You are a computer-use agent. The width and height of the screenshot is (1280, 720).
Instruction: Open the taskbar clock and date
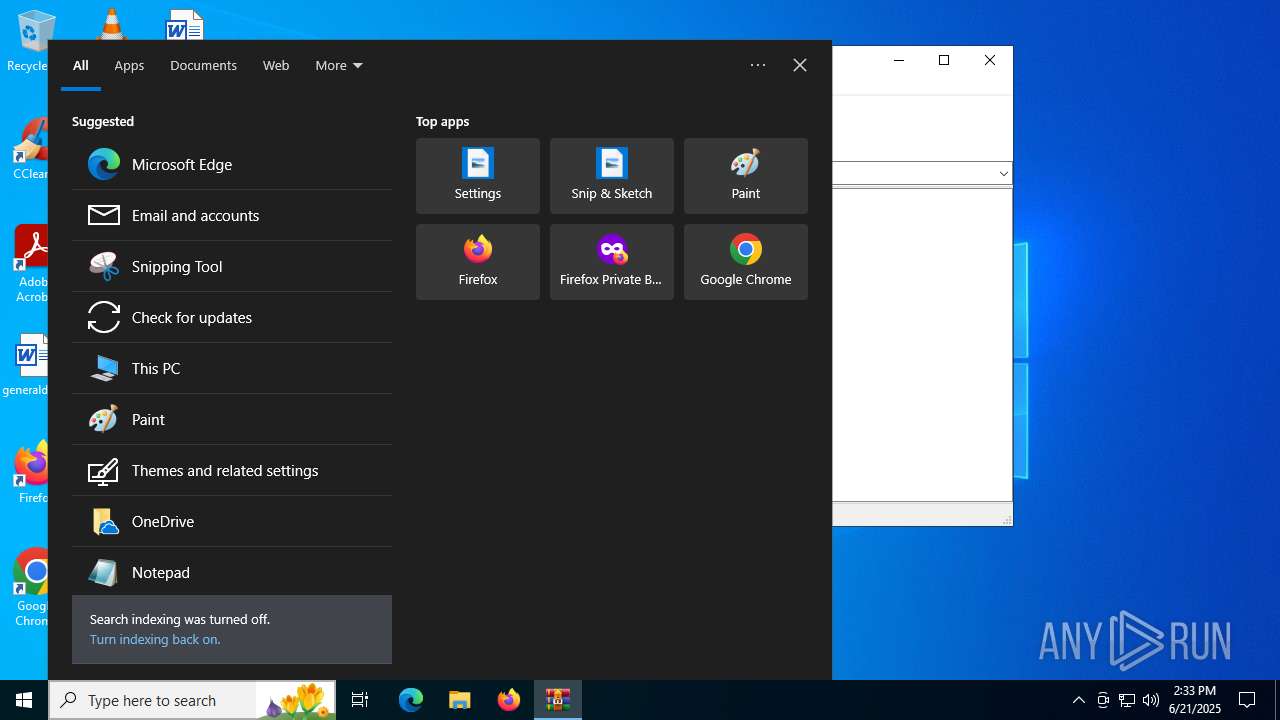tap(1196, 700)
